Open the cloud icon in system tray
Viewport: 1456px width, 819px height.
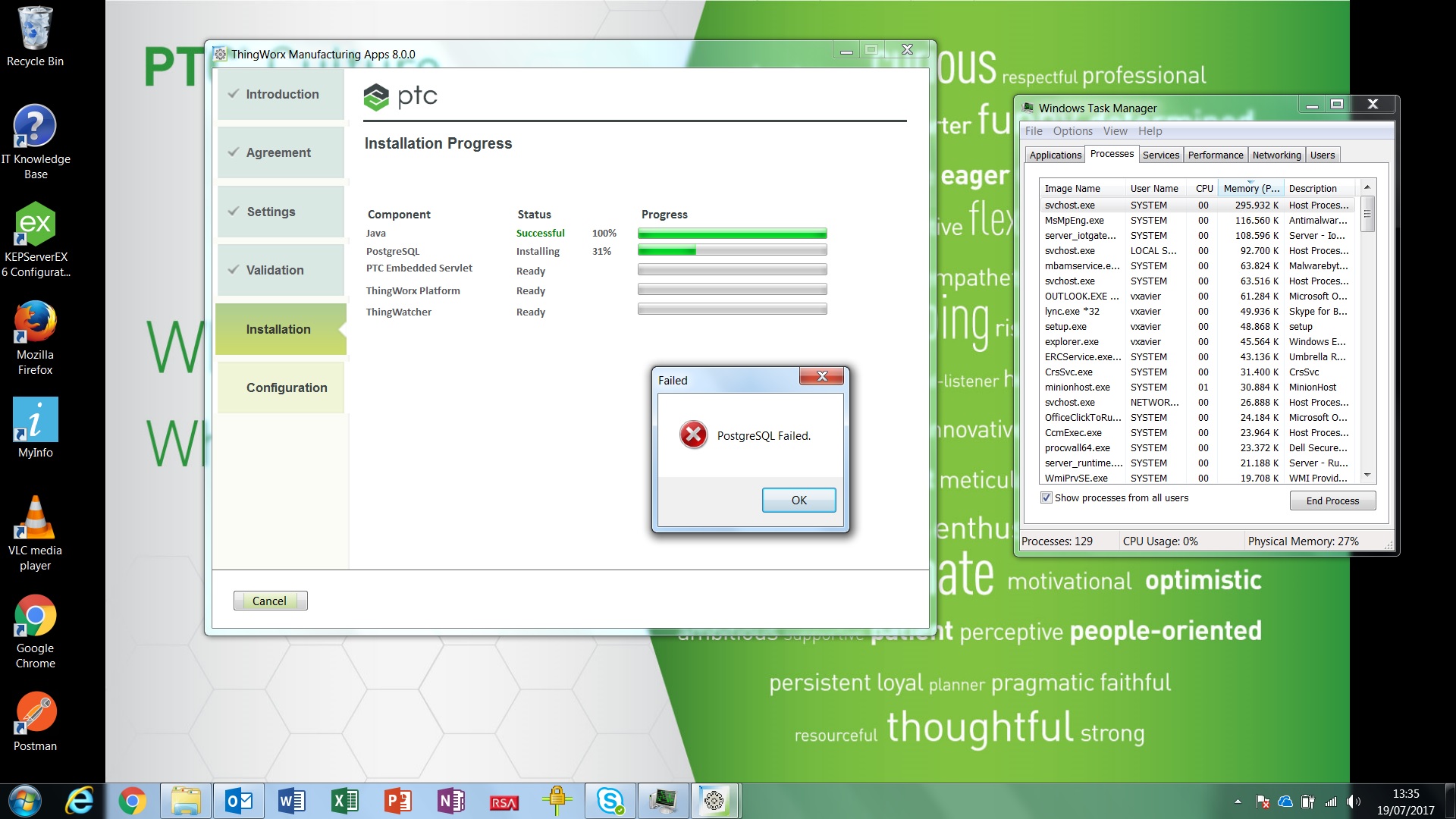point(1285,802)
